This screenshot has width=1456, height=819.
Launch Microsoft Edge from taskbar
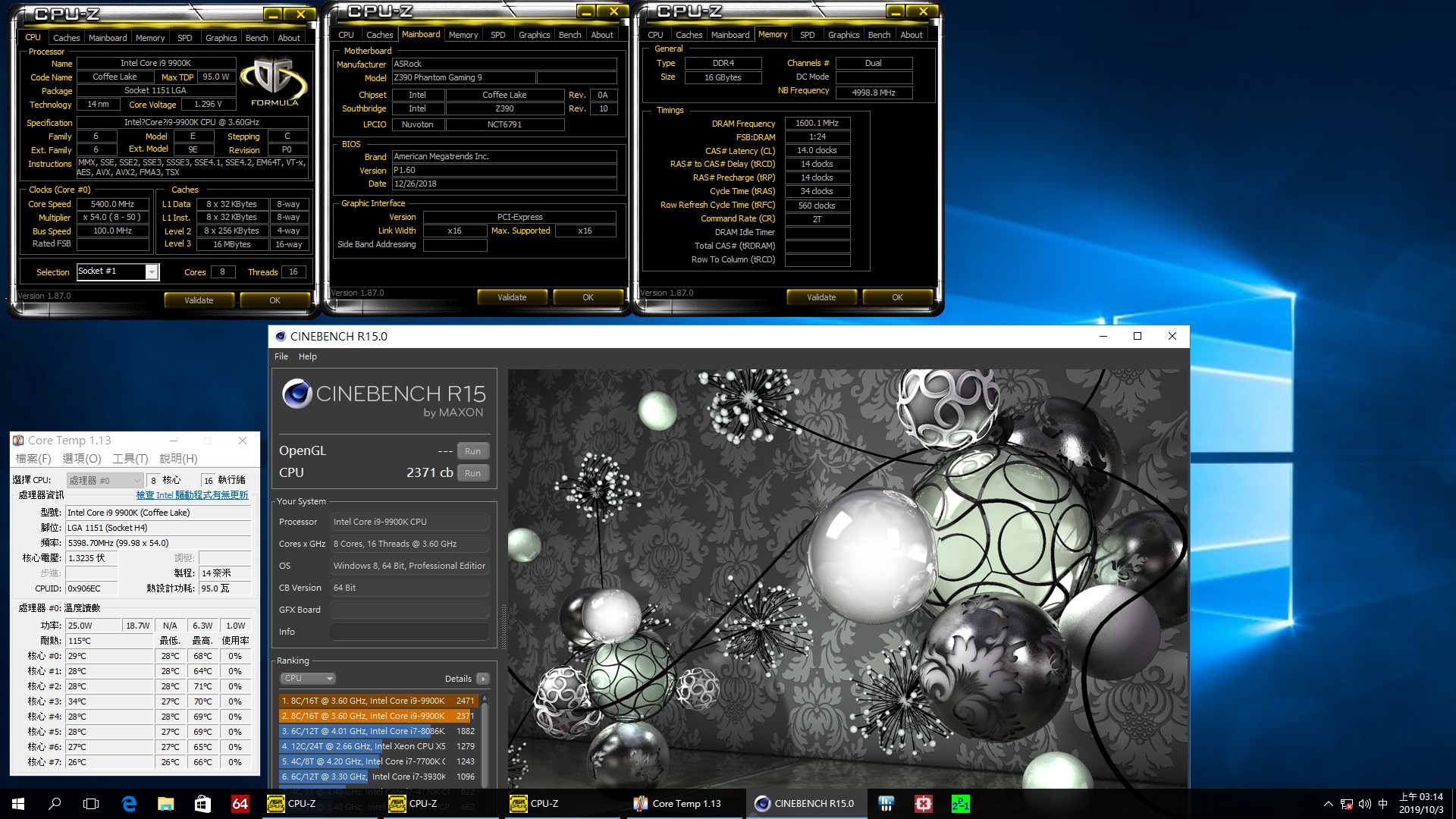click(129, 804)
